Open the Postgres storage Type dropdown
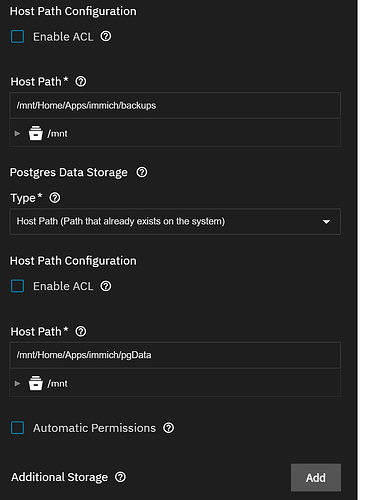This screenshot has height=500, width=367. [x=175, y=222]
